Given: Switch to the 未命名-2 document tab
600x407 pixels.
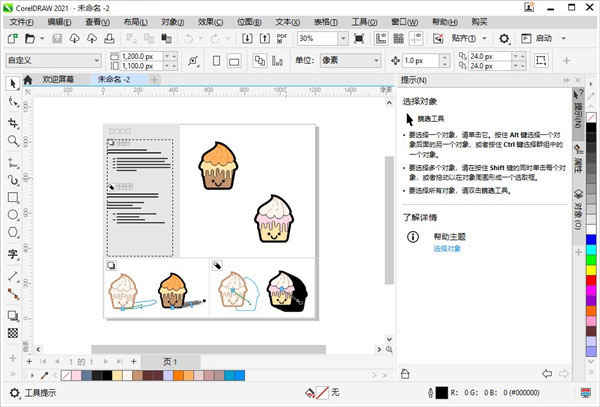Looking at the screenshot, I should [x=114, y=80].
